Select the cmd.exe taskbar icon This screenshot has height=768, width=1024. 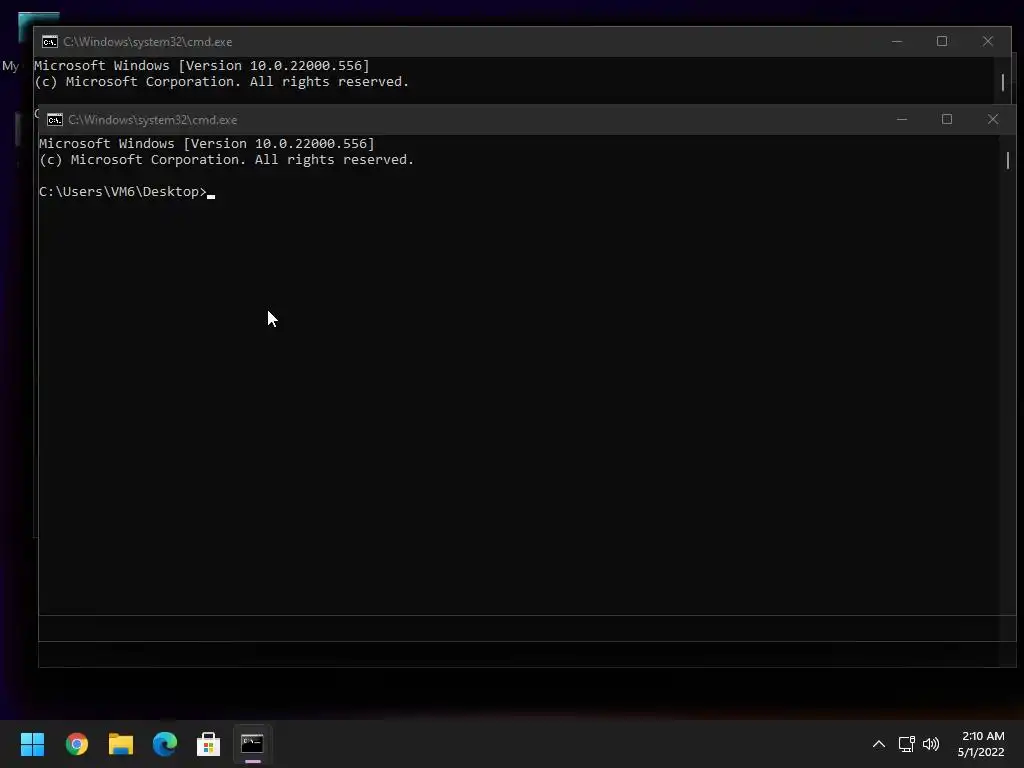252,744
